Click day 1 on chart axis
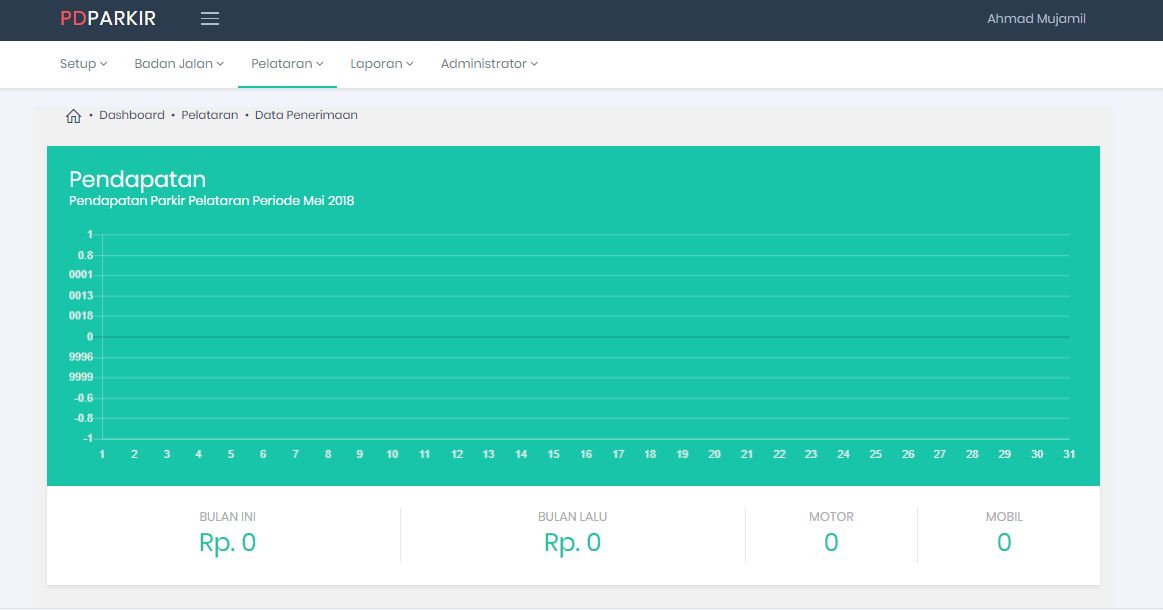The width and height of the screenshot is (1163, 610). click(102, 454)
